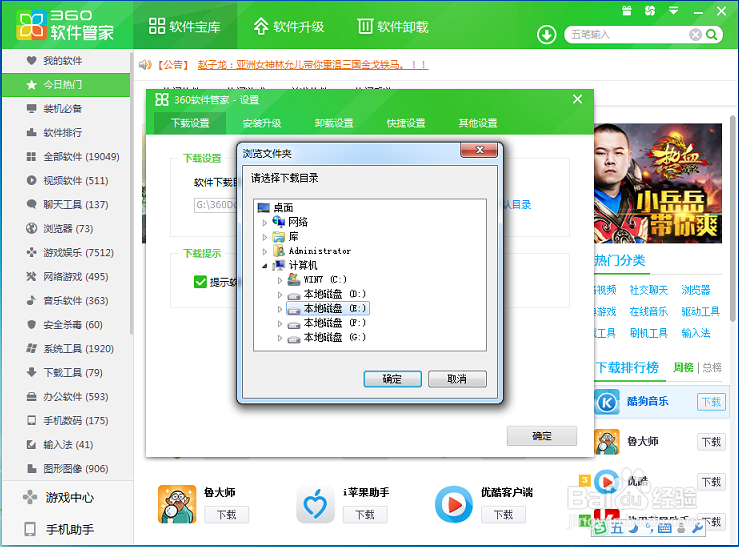Click the 五笔输入 search field

[628, 34]
